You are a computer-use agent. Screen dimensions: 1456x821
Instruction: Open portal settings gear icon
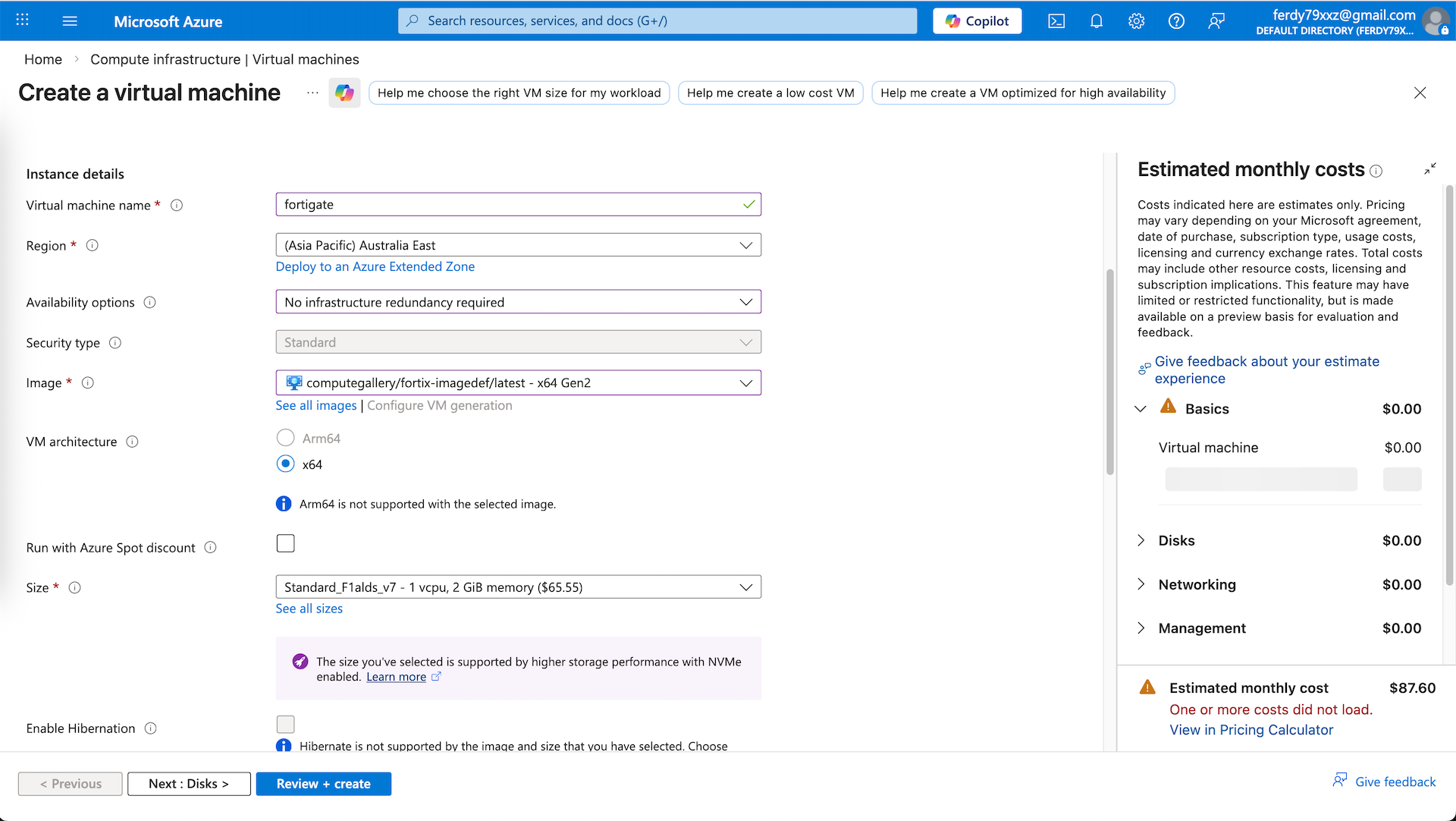coord(1136,21)
